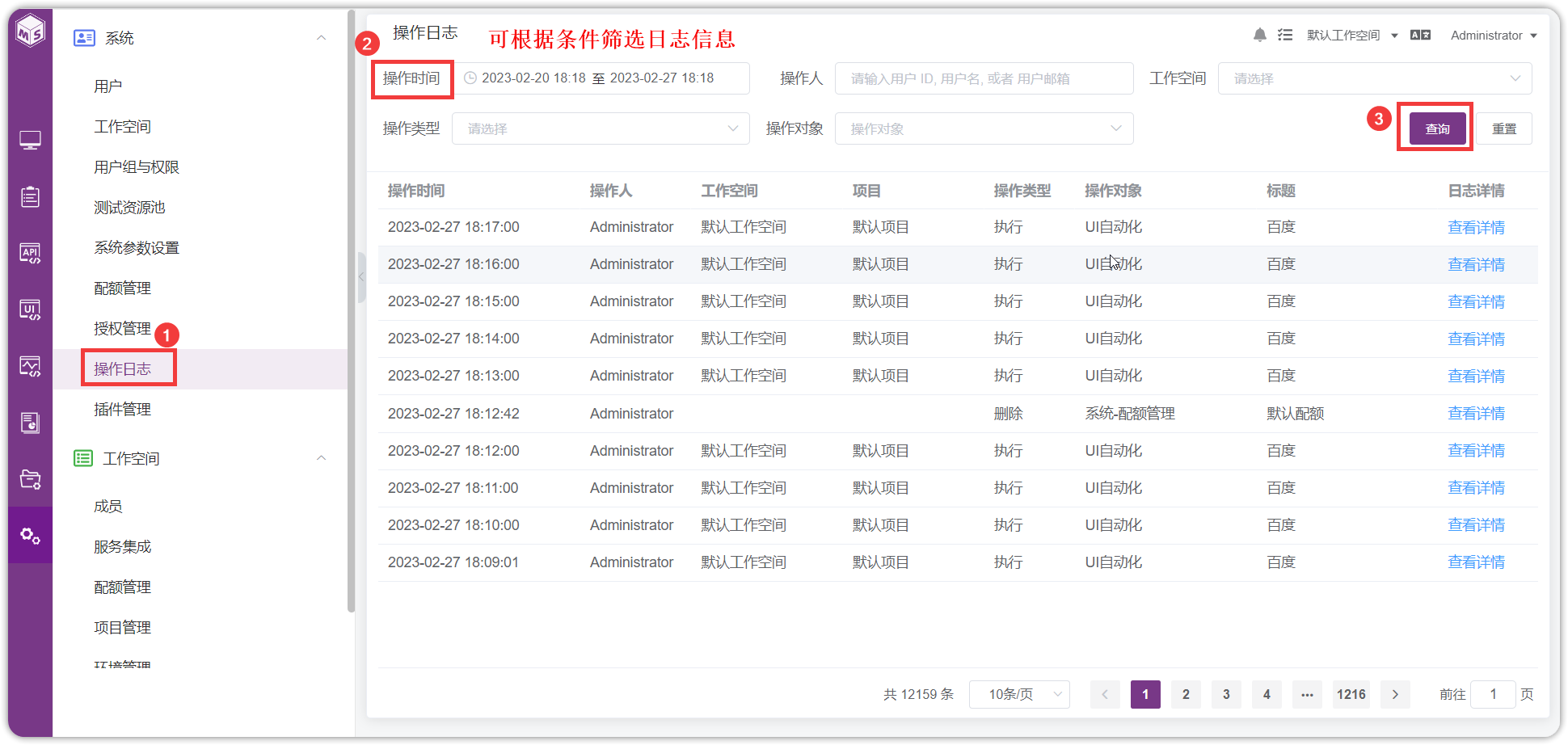The width and height of the screenshot is (1568, 745).
Task: Click the next page arrow
Action: [x=1395, y=694]
